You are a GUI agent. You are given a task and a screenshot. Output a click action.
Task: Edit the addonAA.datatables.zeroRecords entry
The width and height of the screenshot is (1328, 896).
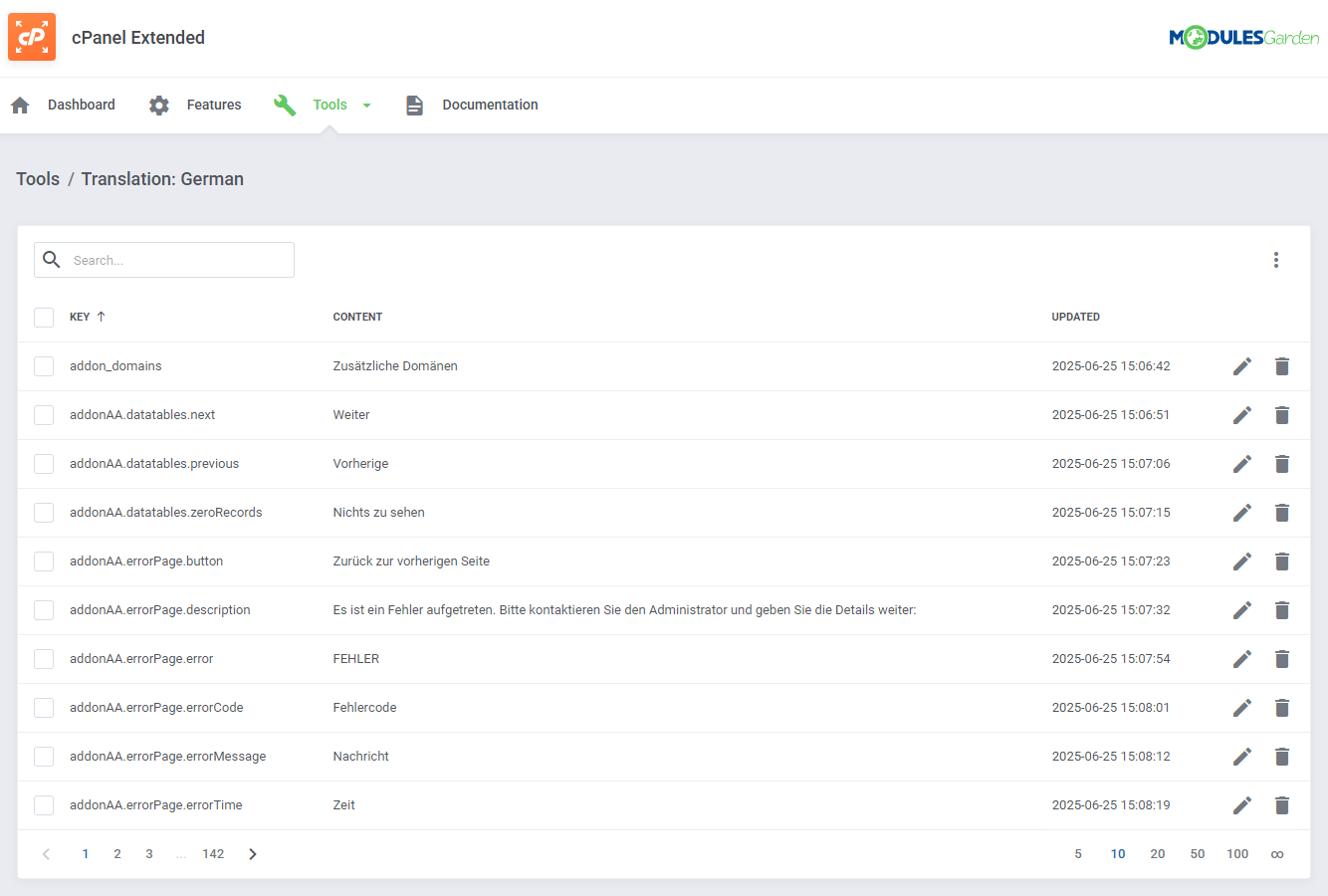point(1242,513)
